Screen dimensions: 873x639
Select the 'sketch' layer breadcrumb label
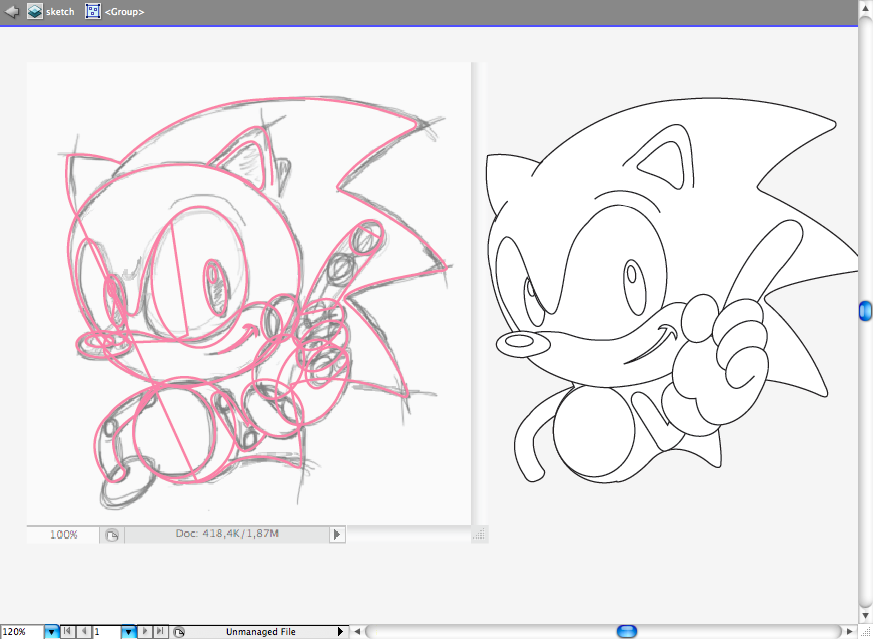[60, 12]
